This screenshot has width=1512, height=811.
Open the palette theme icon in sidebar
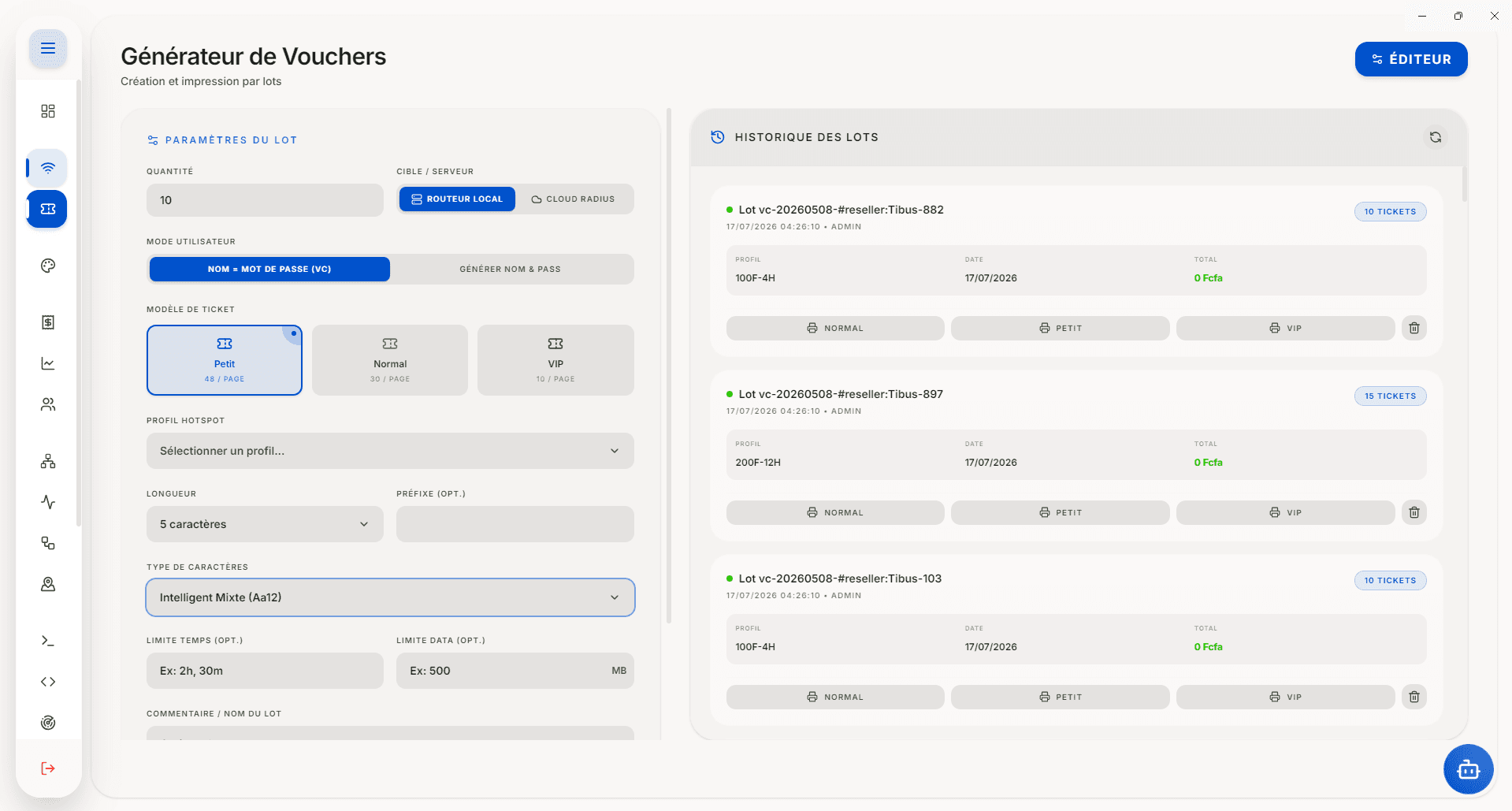pyautogui.click(x=48, y=266)
